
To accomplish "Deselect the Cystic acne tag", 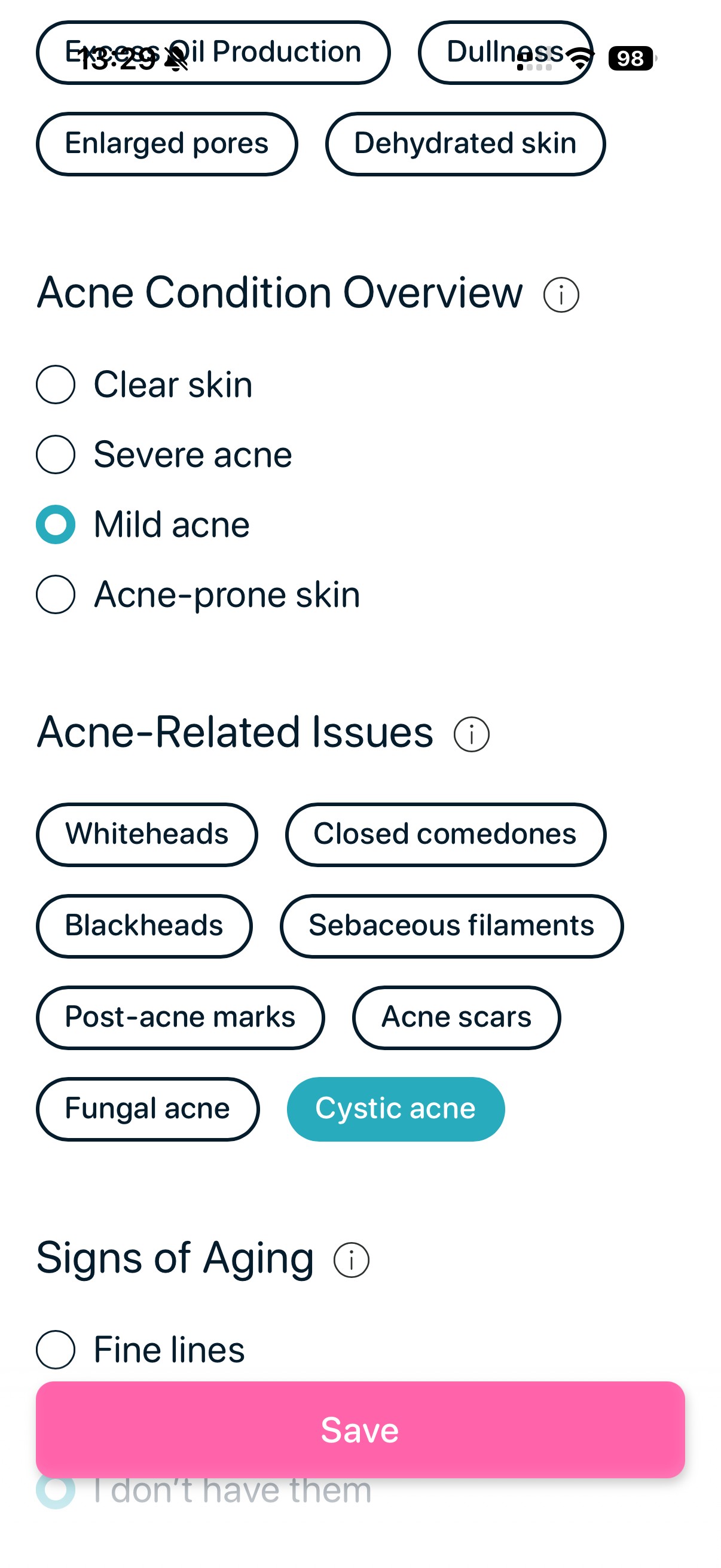I will click(396, 1109).
